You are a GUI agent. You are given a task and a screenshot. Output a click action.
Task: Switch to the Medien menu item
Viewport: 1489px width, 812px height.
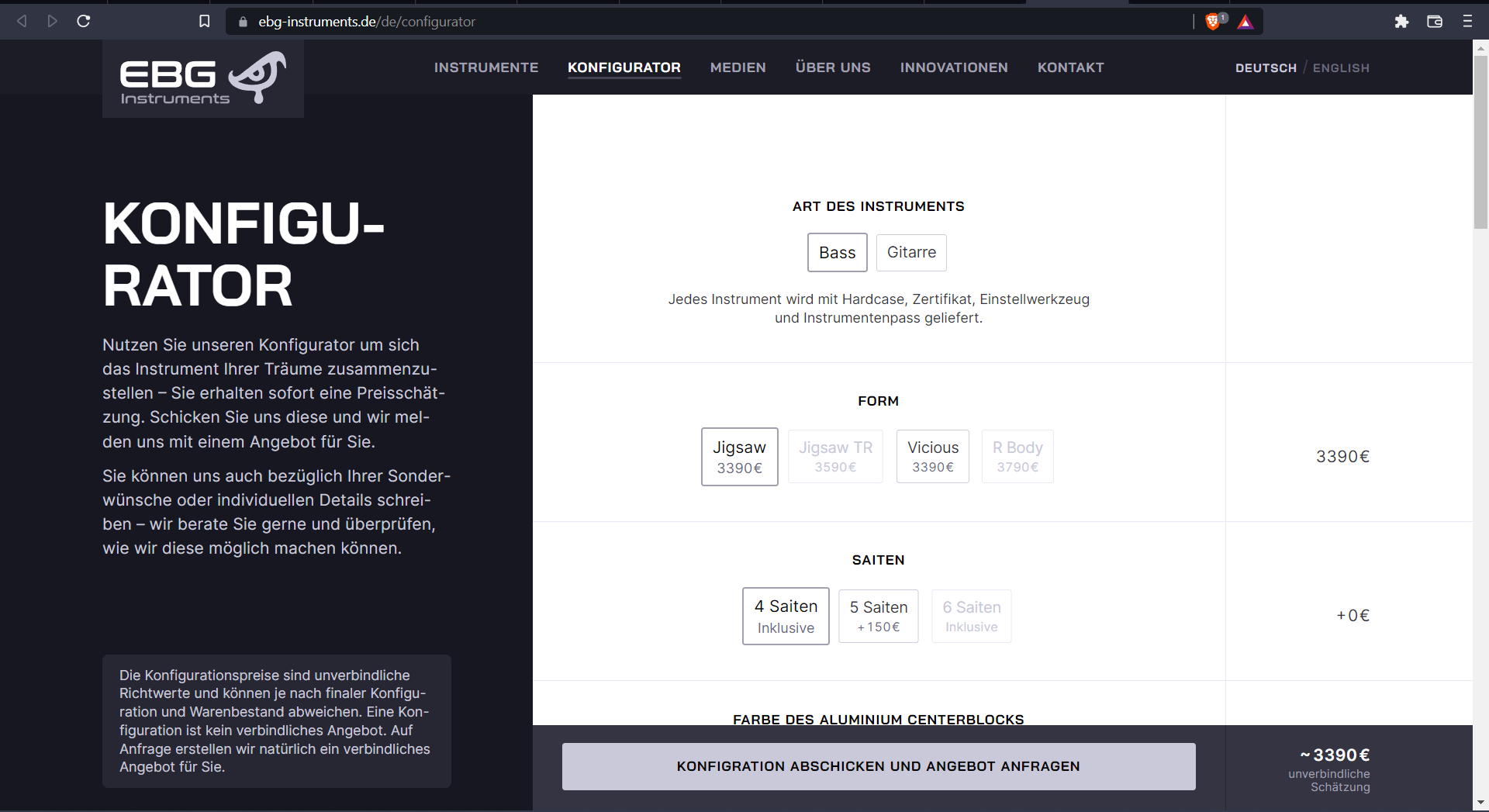pos(738,67)
